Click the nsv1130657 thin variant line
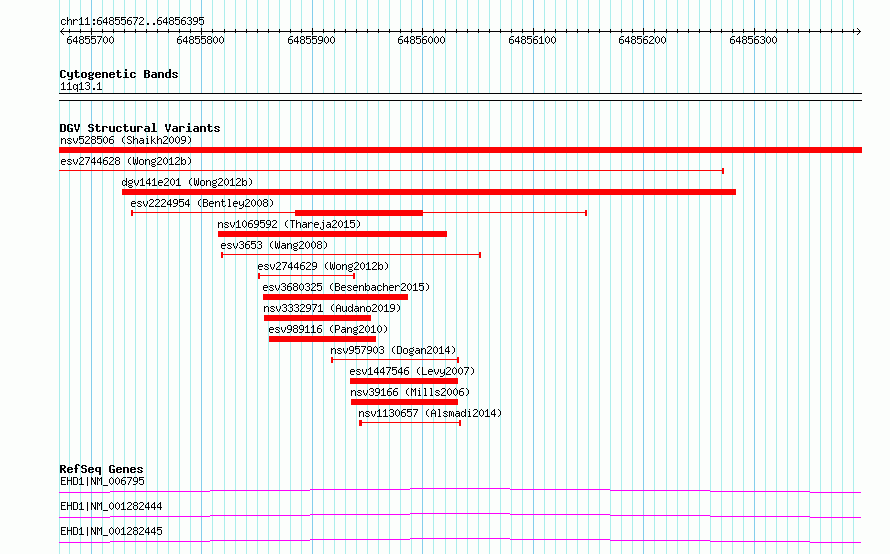This screenshot has height=554, width=890. 410,423
